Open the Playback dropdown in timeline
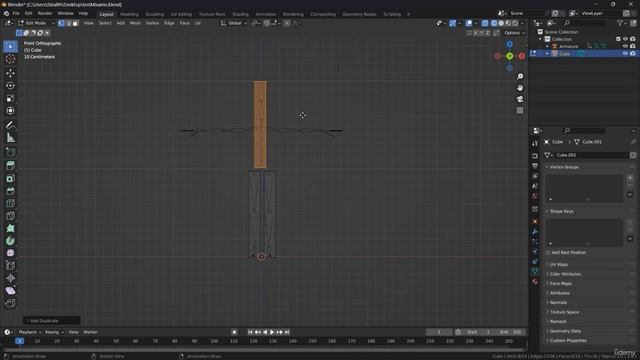Viewport: 640px width, 360px height. (30, 332)
